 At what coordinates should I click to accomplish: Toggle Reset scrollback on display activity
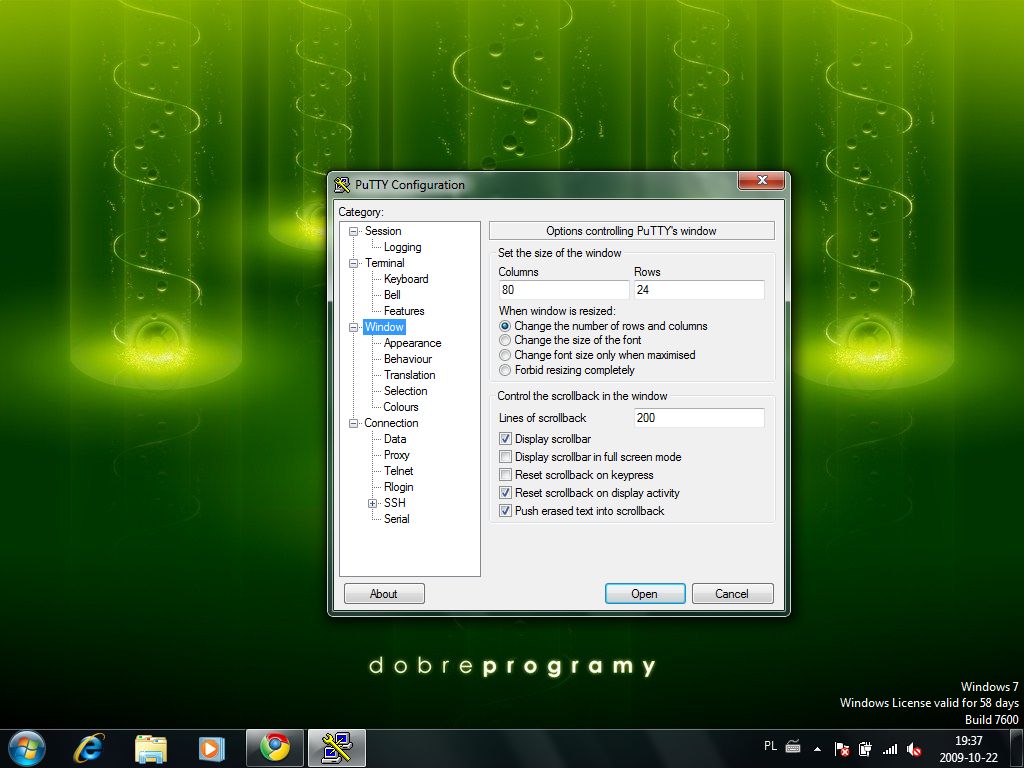pos(505,493)
